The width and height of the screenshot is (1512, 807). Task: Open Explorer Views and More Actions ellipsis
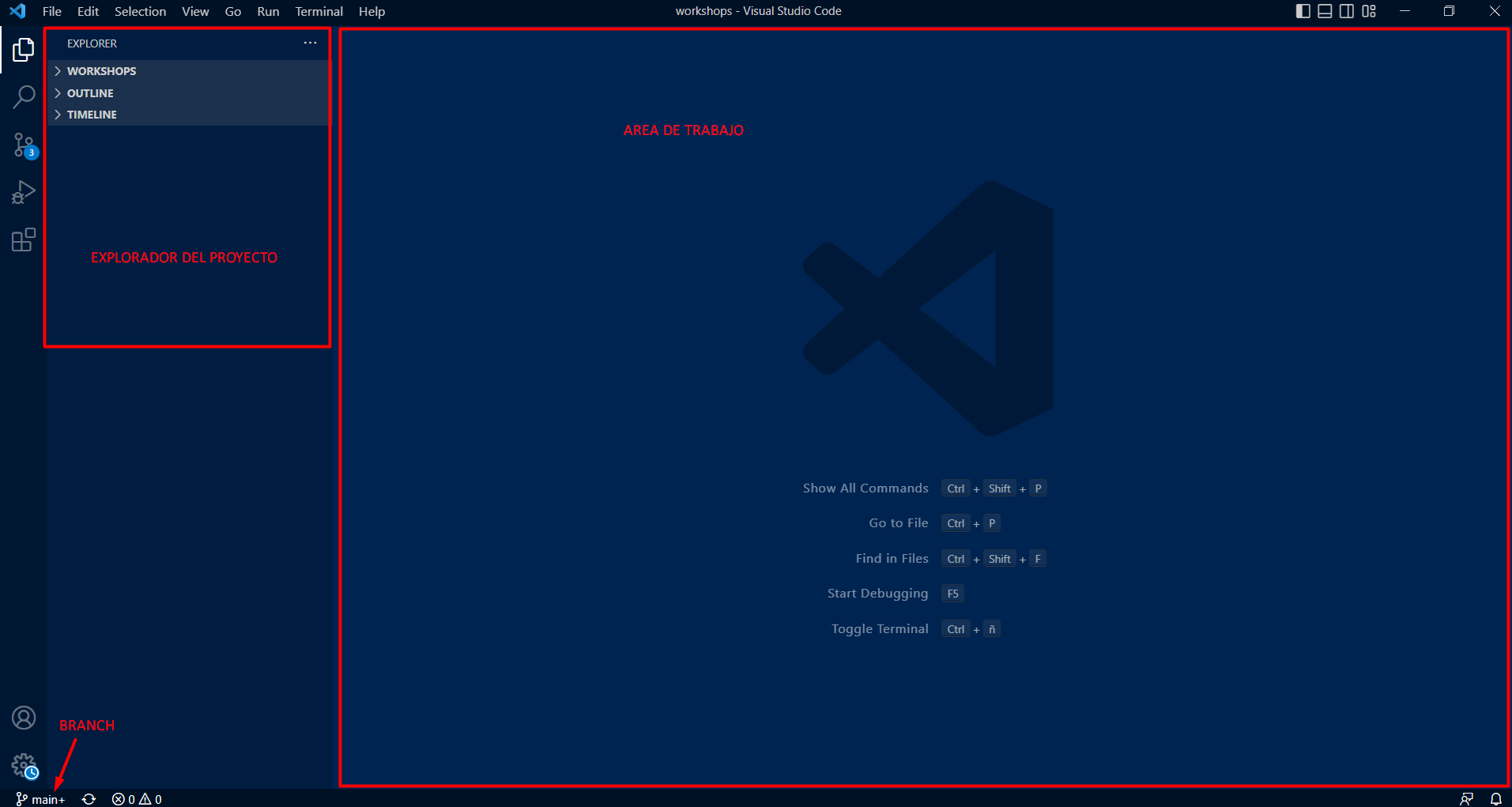[310, 43]
